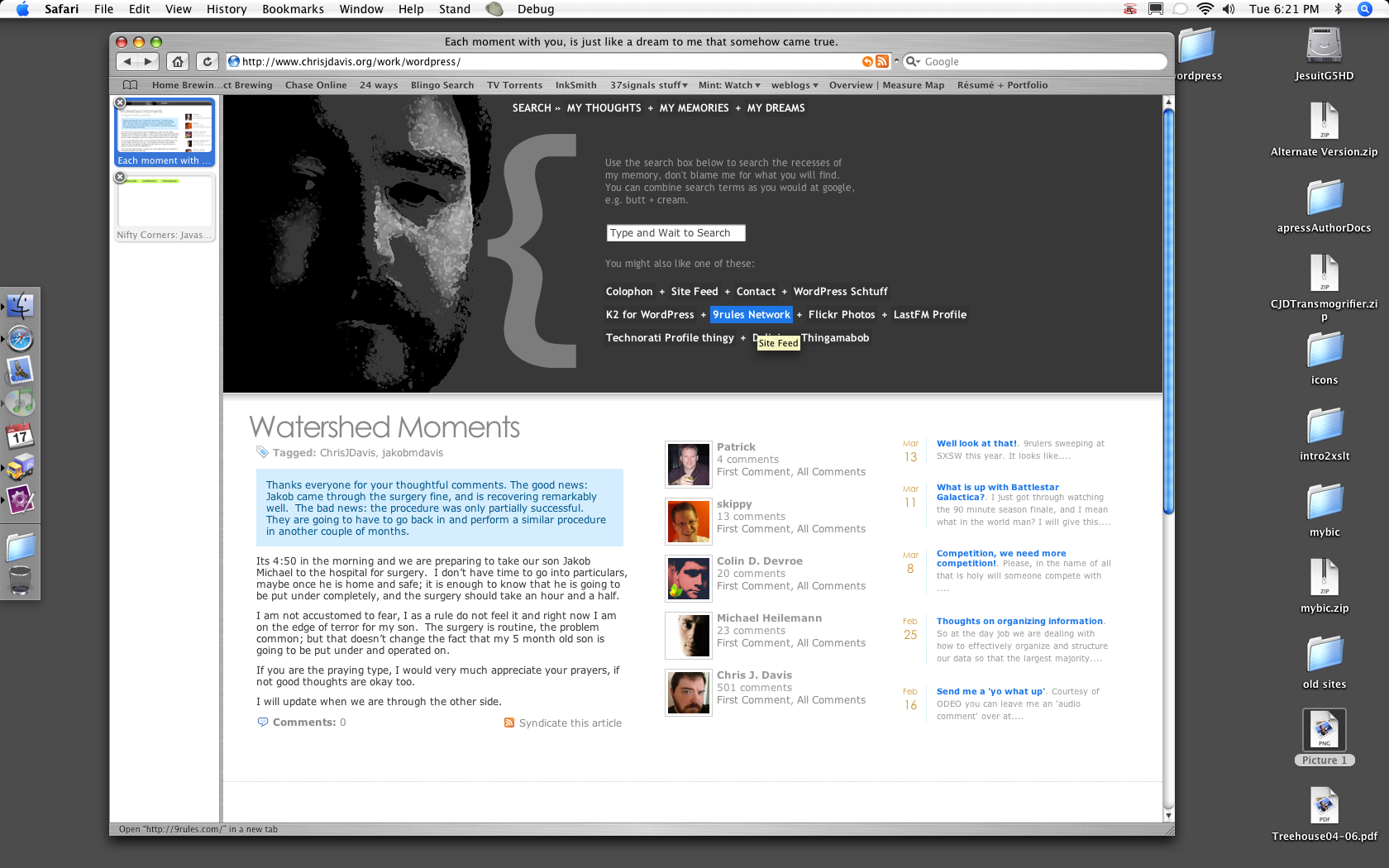Expand the weblogs bookmark folder
The image size is (1389, 868).
(795, 85)
